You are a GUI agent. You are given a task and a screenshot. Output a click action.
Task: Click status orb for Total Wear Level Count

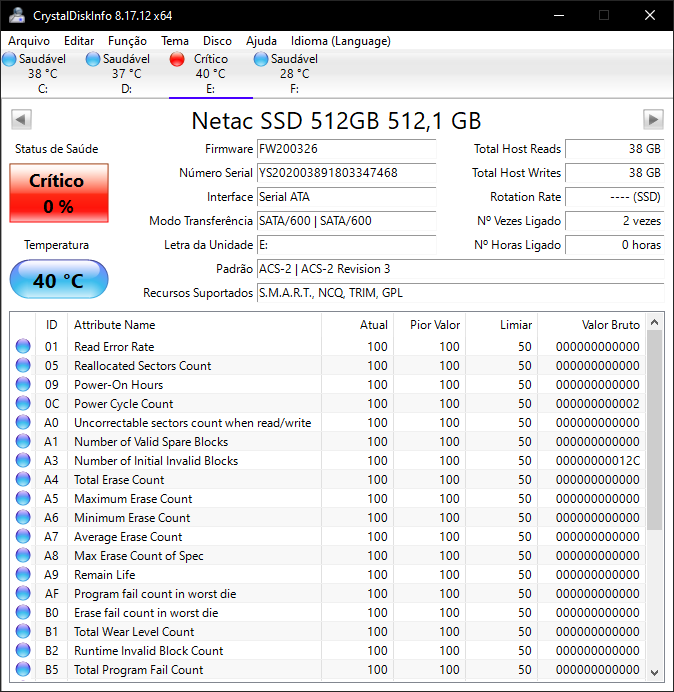coord(23,631)
